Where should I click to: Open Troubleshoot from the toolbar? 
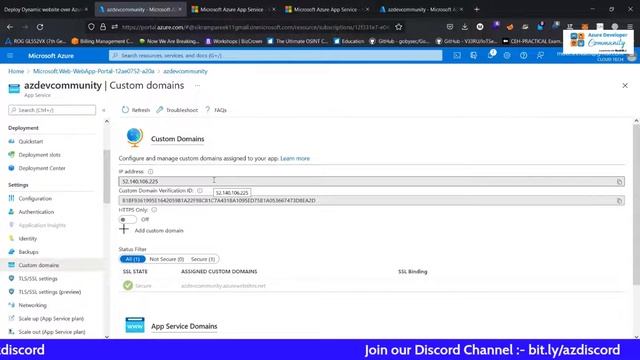tap(177, 110)
